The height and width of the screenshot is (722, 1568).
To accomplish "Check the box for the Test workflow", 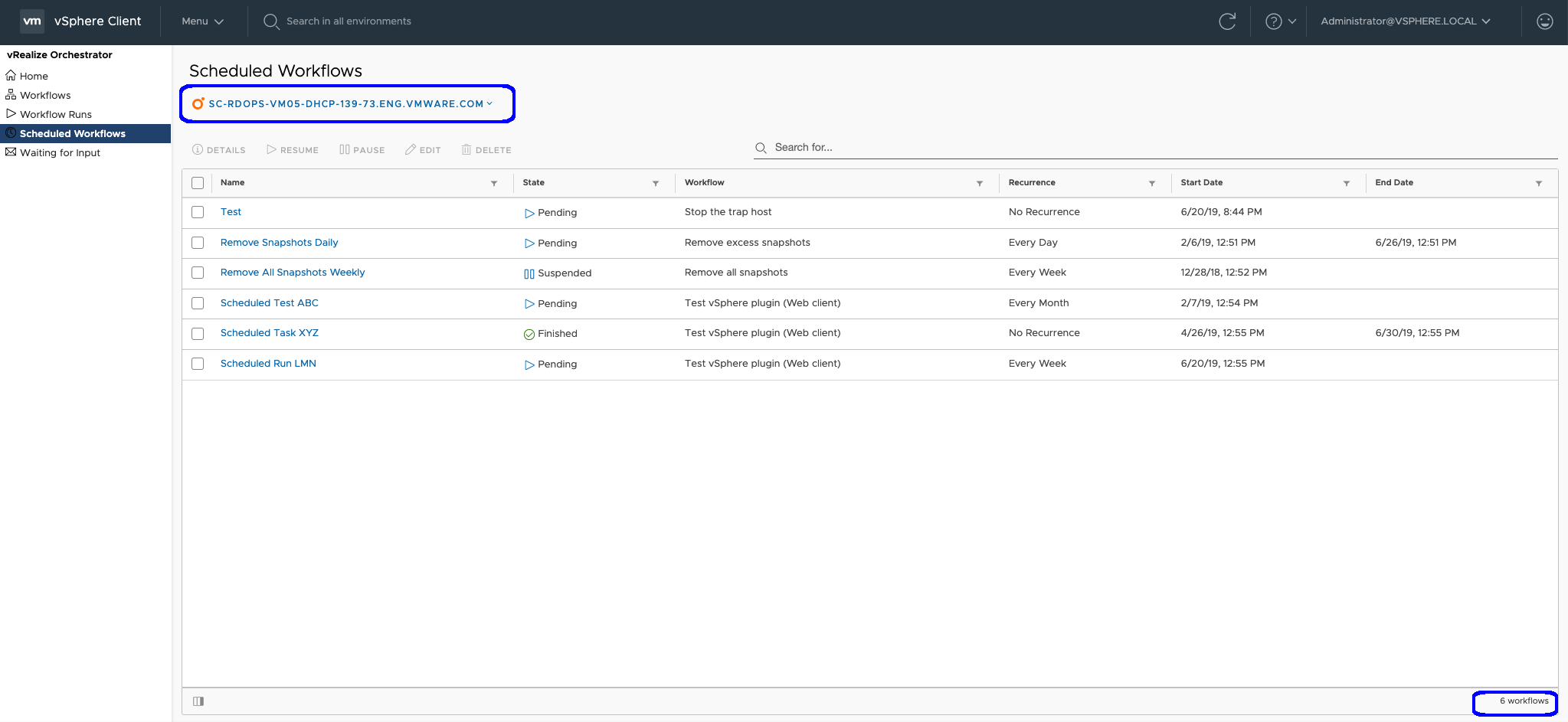I will [198, 212].
